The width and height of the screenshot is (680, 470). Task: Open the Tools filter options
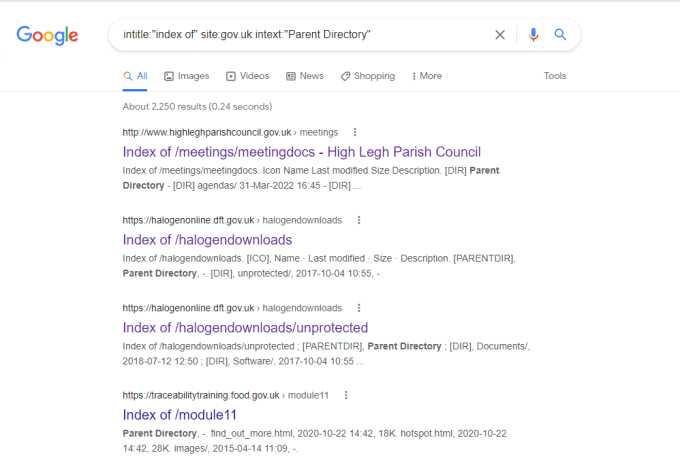pos(555,76)
